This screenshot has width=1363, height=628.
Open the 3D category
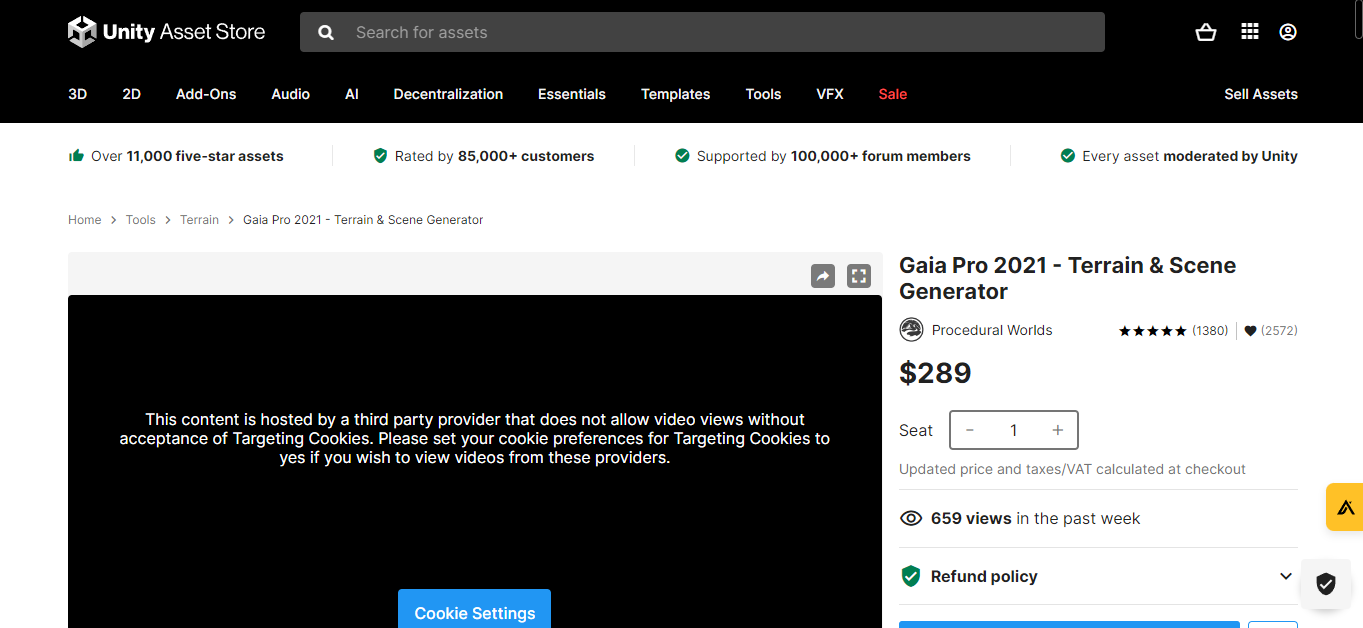(78, 94)
